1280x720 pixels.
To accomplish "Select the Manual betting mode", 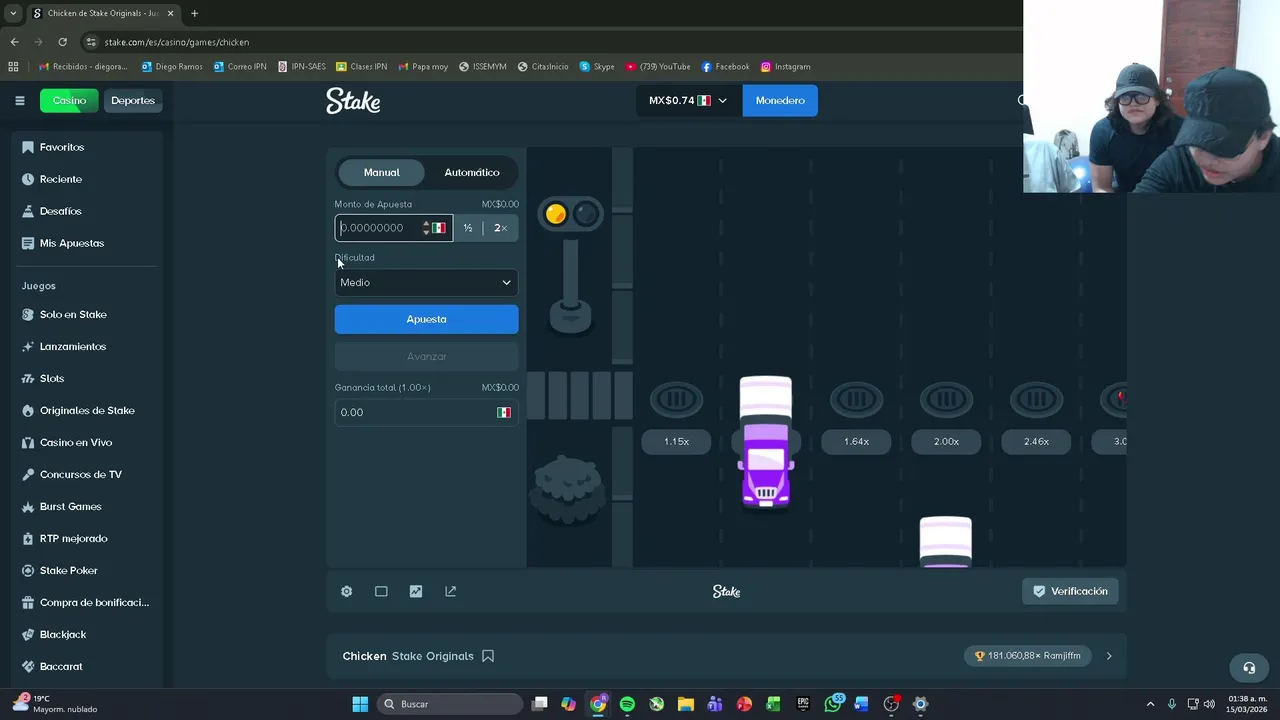I will (x=381, y=172).
